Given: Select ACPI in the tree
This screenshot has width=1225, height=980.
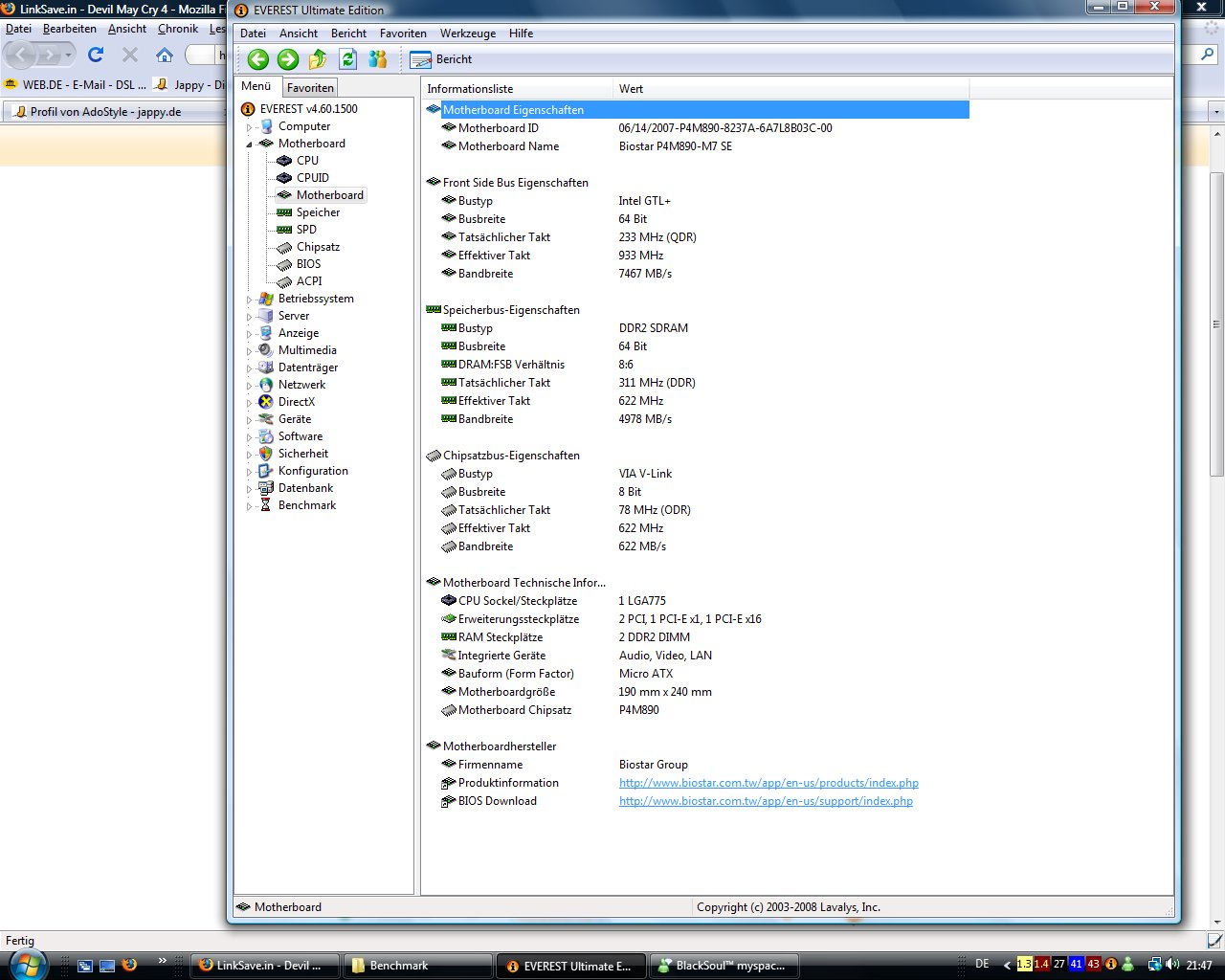Looking at the screenshot, I should pos(309,281).
